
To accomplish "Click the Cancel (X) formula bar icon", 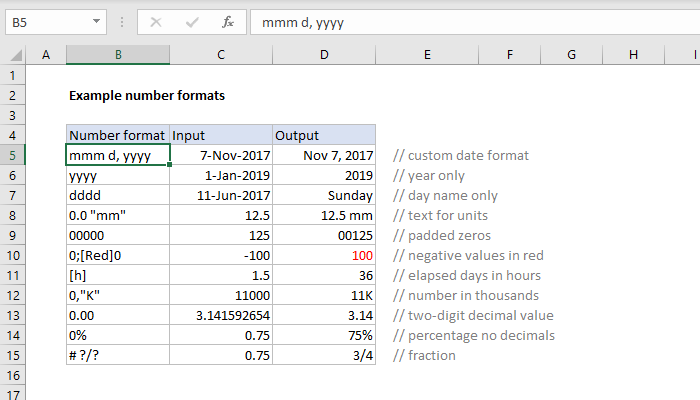I will 156,22.
